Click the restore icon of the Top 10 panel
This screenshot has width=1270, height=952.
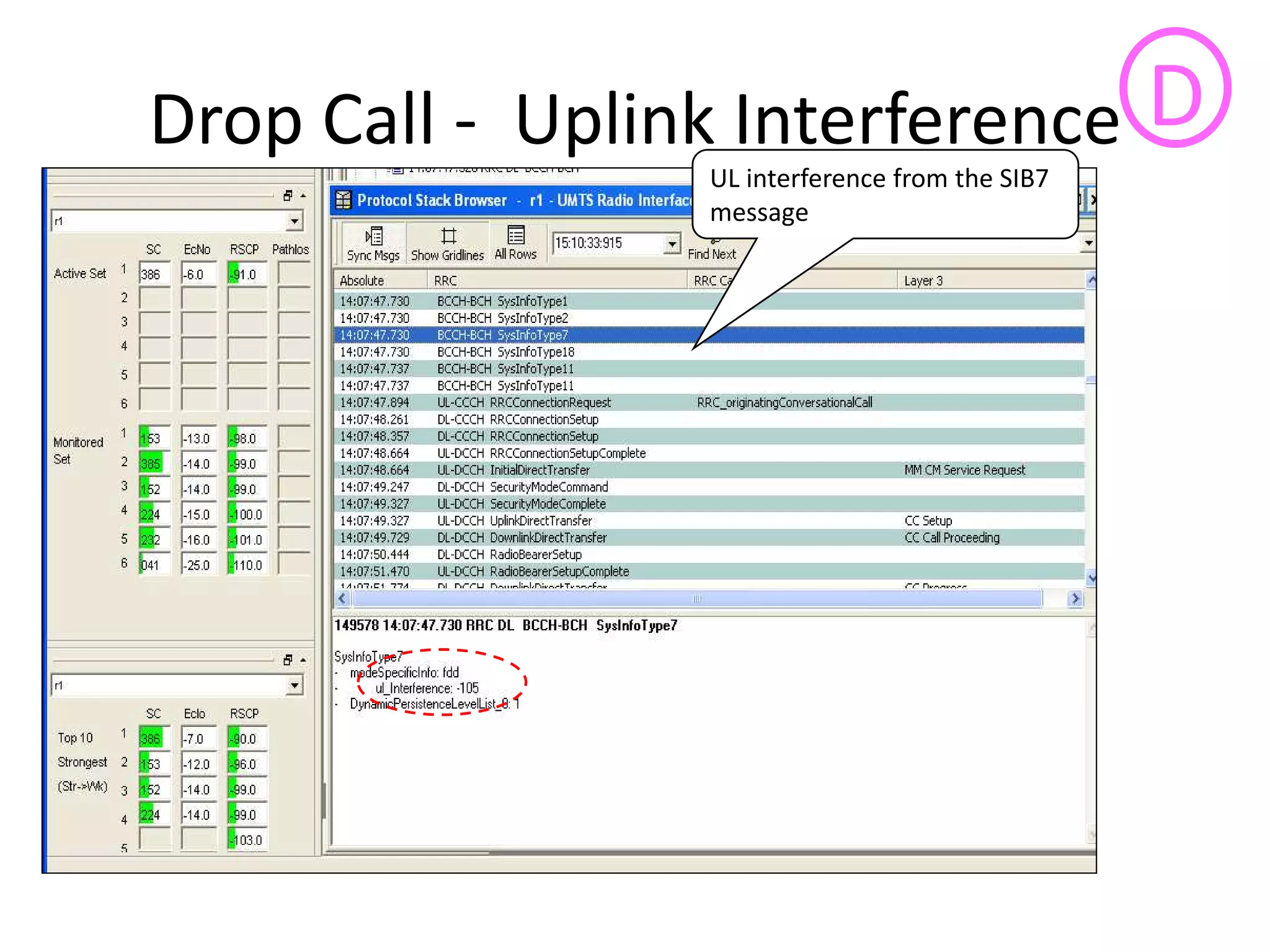(x=287, y=660)
